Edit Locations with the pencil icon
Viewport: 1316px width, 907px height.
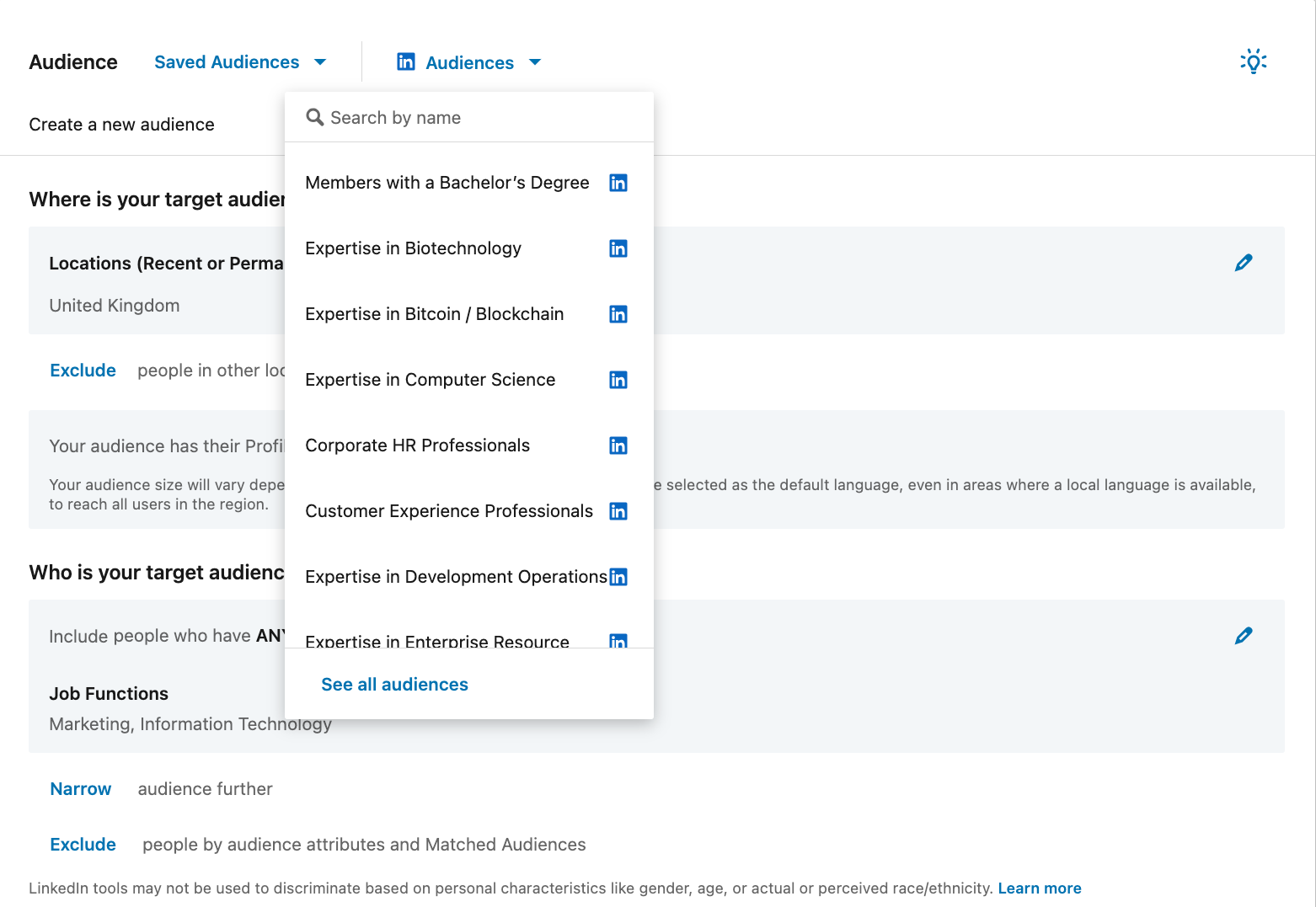click(x=1244, y=263)
